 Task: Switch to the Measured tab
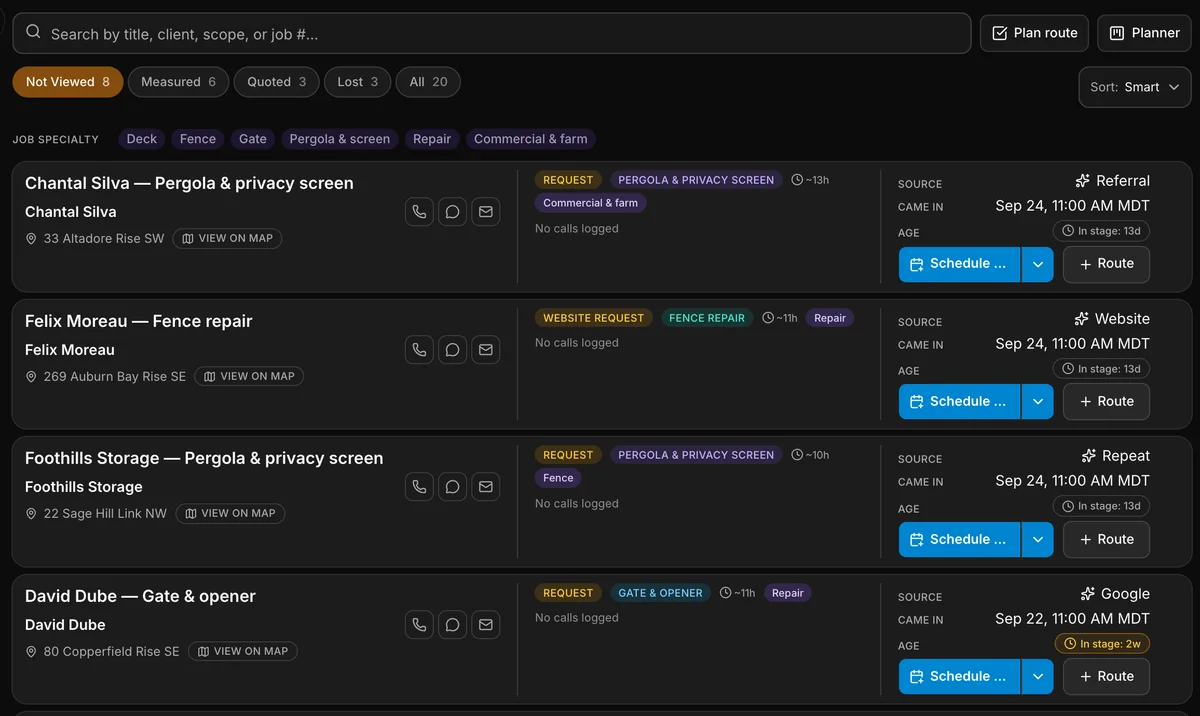[178, 82]
